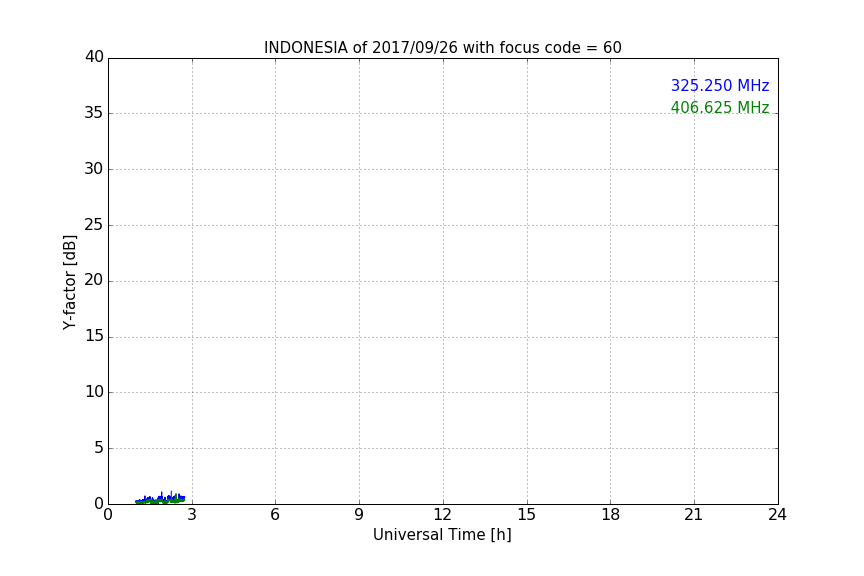
Task: Click the plot title 'INDONESIA of 2017/09/26 with focus code = 60'
Action: click(x=442, y=47)
